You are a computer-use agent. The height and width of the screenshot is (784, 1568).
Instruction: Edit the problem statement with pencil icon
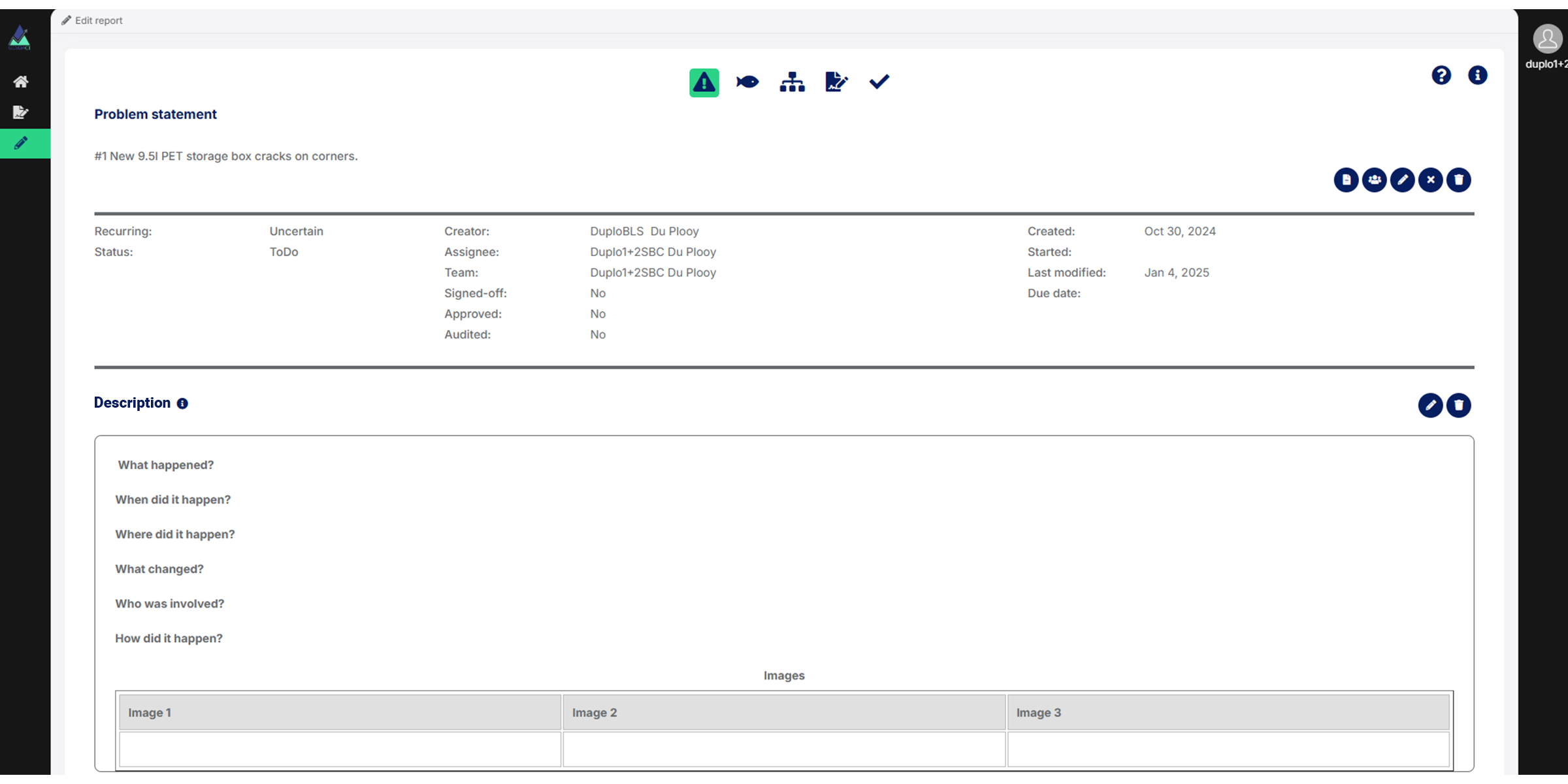click(1402, 180)
